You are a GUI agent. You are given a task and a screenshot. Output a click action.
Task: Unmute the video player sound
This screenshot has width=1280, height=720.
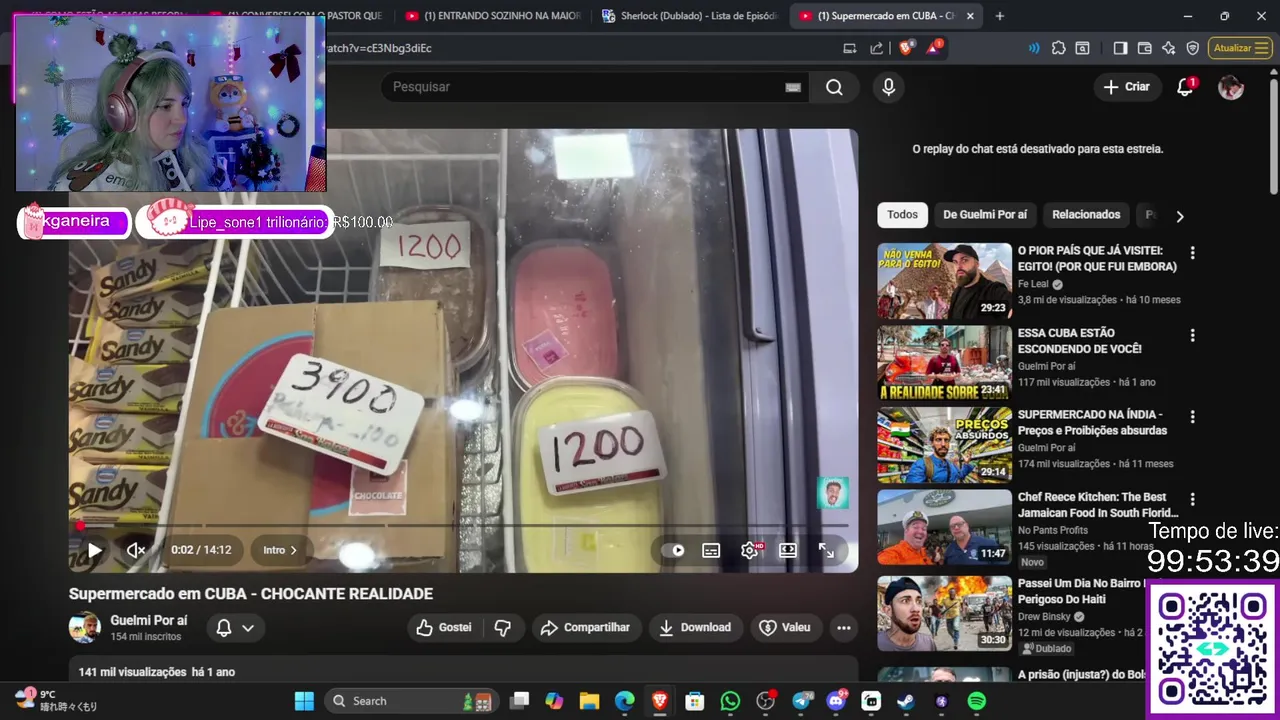136,550
